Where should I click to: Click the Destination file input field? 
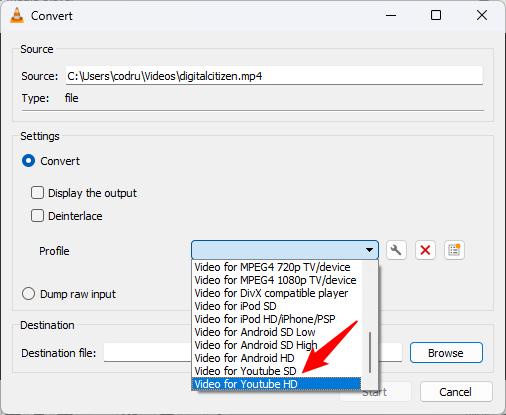(253, 352)
